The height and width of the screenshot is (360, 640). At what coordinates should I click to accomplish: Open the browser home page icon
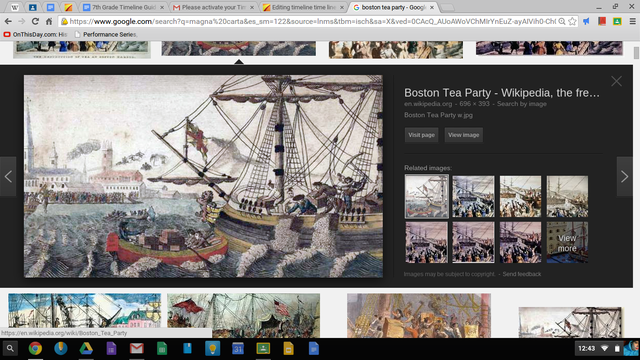click(49, 21)
